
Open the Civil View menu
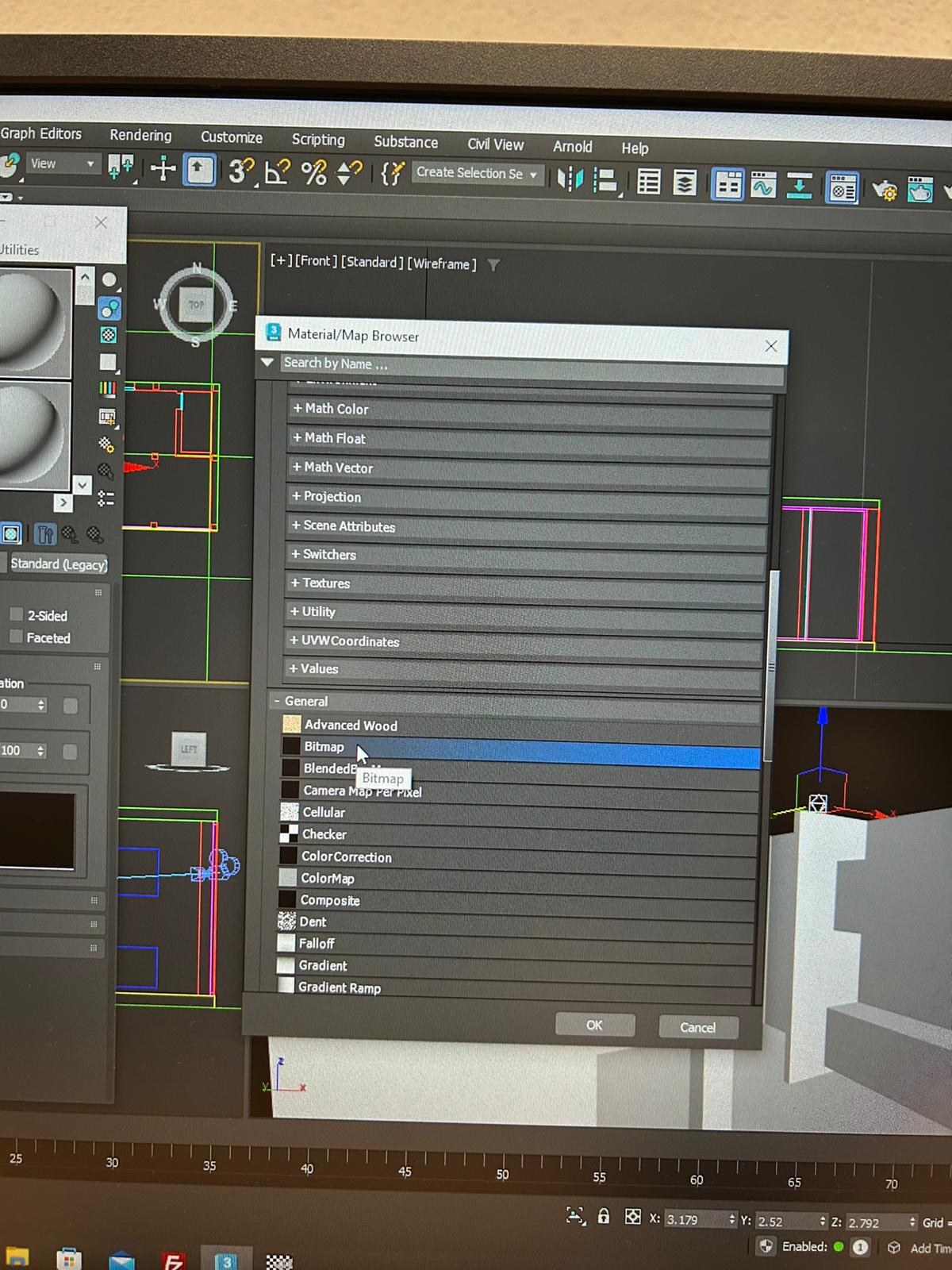point(495,144)
